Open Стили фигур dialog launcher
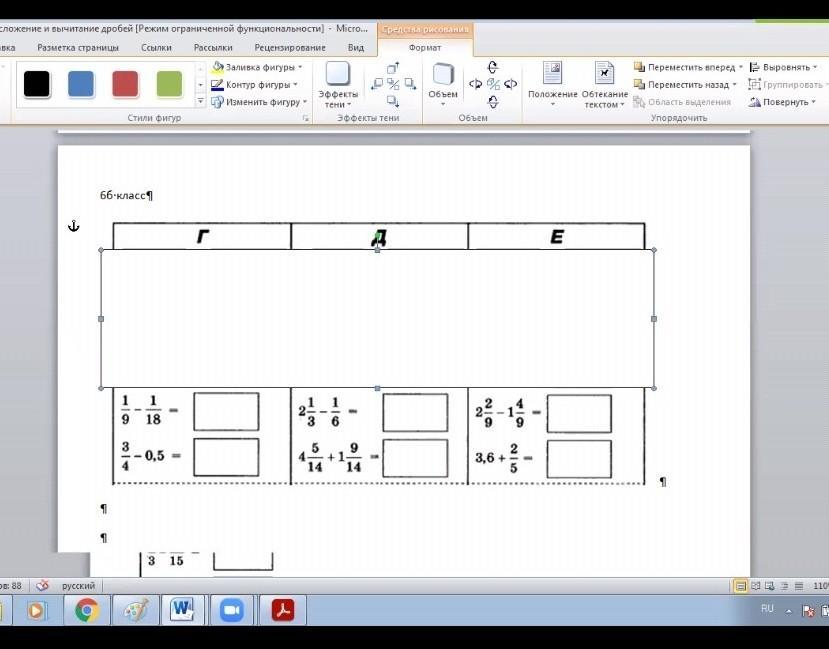Viewport: 829px width, 649px height. click(x=306, y=119)
